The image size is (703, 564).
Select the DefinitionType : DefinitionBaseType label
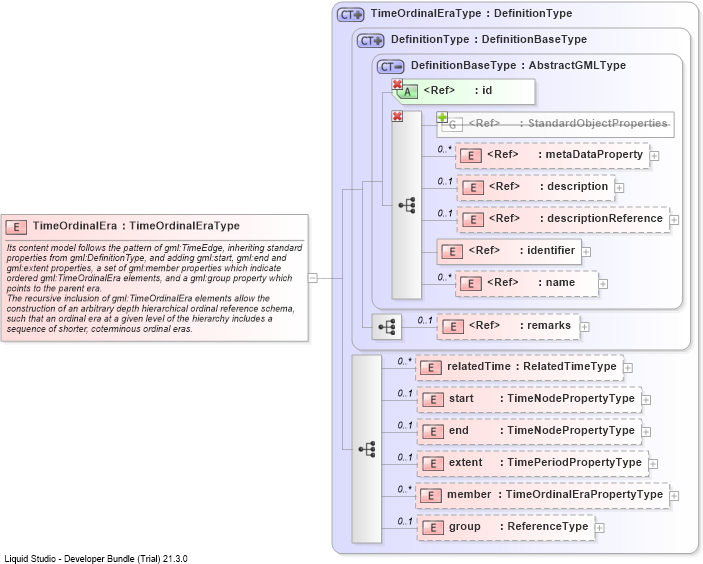(x=489, y=39)
